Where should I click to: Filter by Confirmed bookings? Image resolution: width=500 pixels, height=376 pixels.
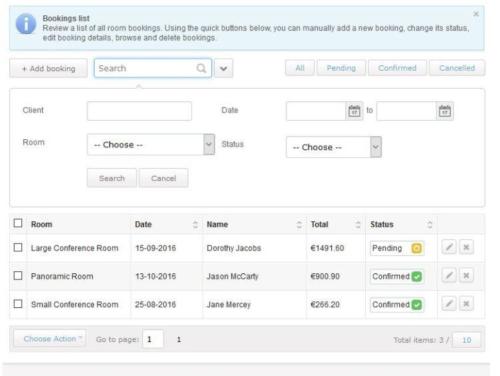(x=397, y=68)
